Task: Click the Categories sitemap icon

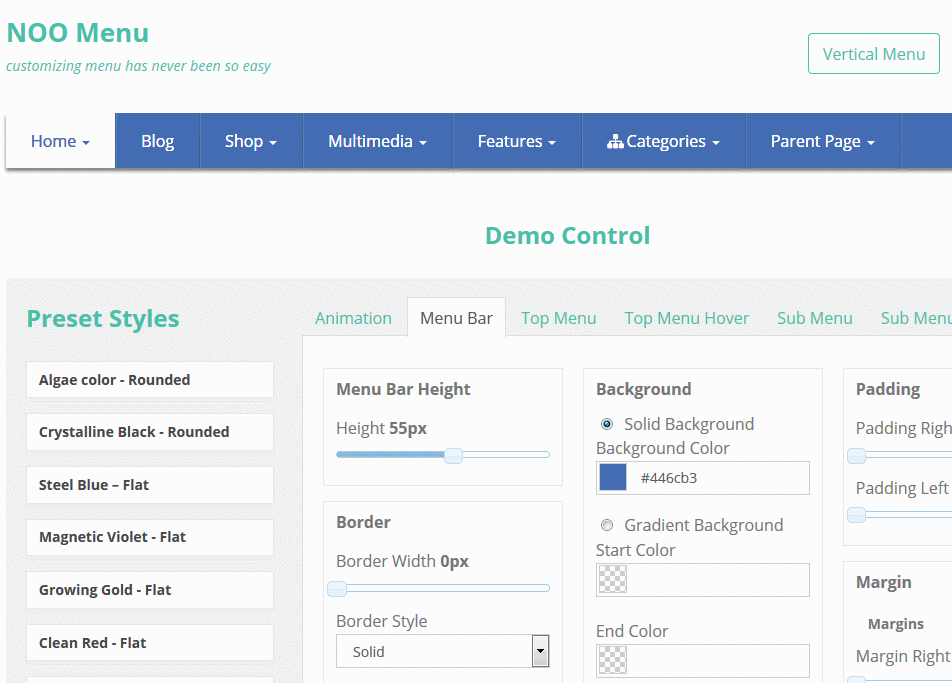Action: [x=615, y=141]
